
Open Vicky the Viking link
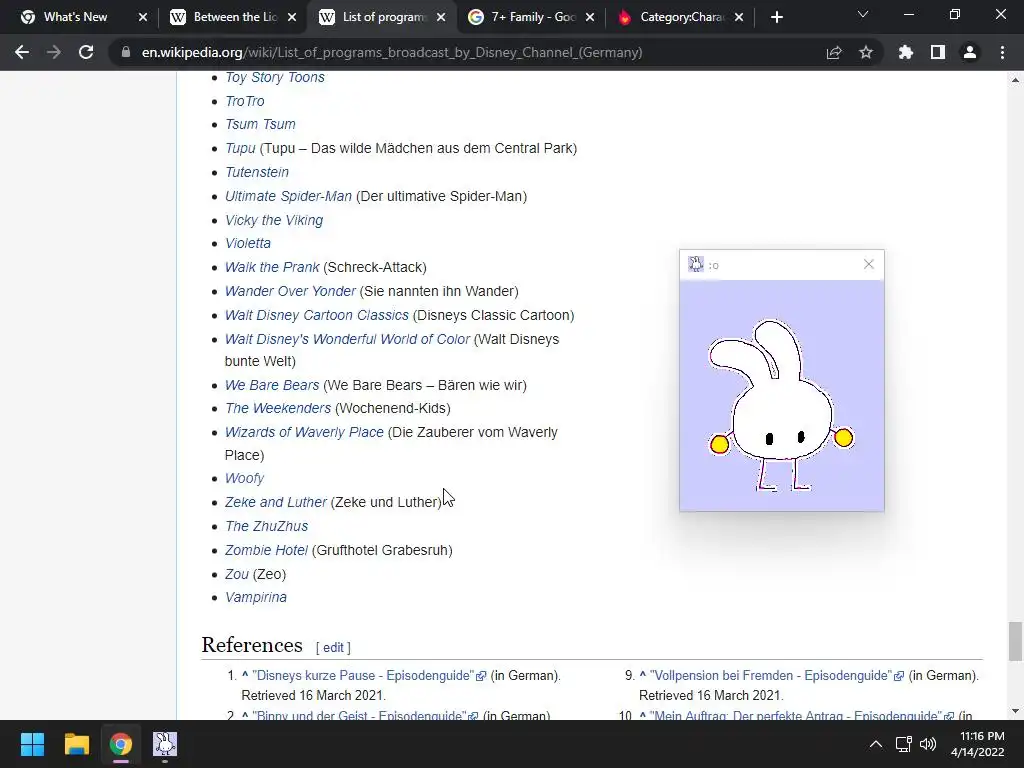point(274,220)
